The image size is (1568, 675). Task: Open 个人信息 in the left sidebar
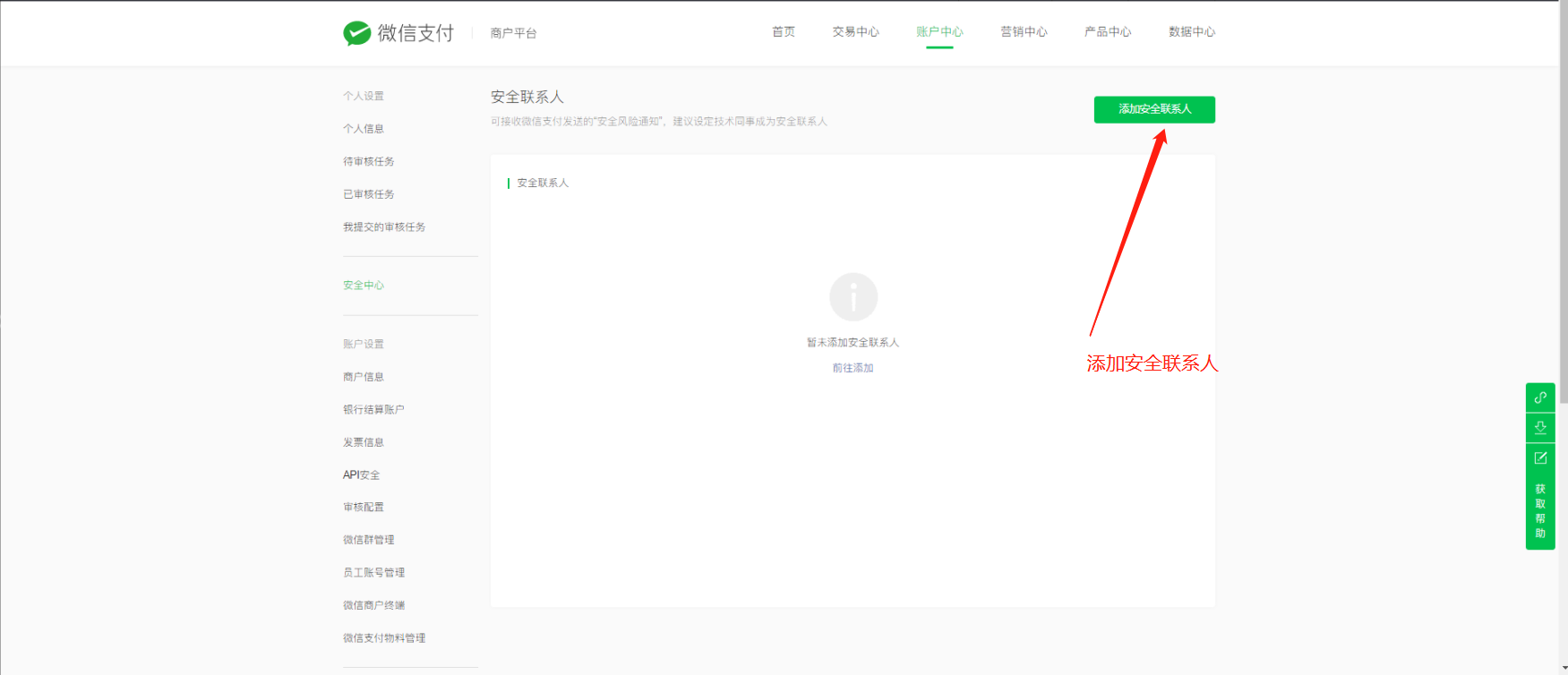pos(364,129)
